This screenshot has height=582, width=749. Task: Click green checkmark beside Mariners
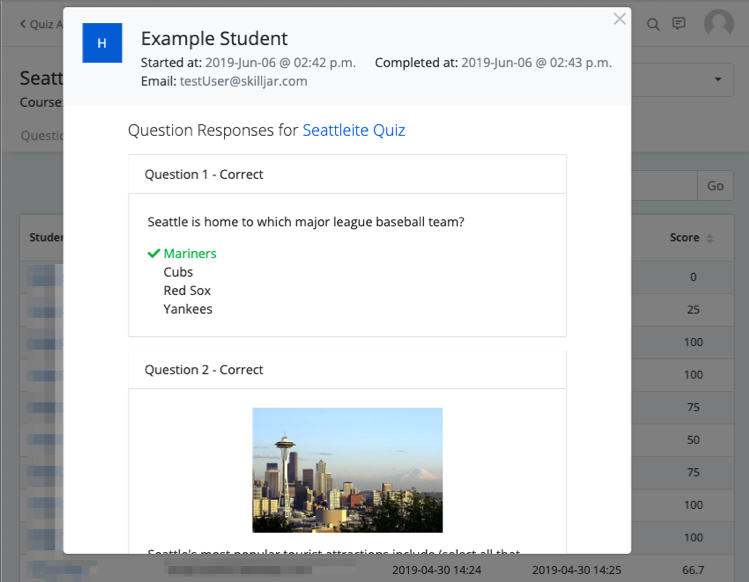[153, 253]
